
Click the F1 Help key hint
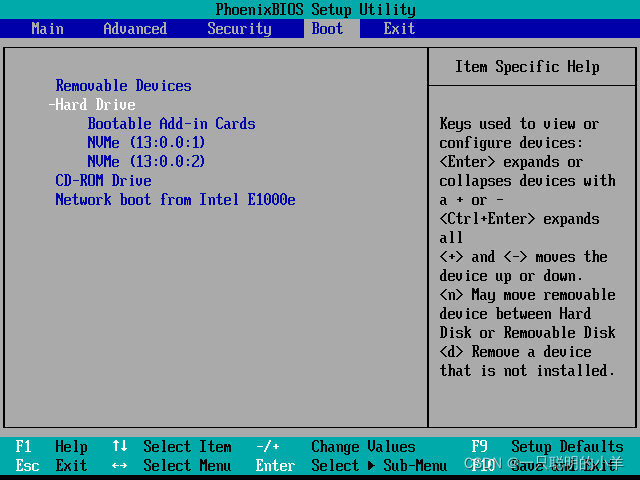[x=52, y=447]
